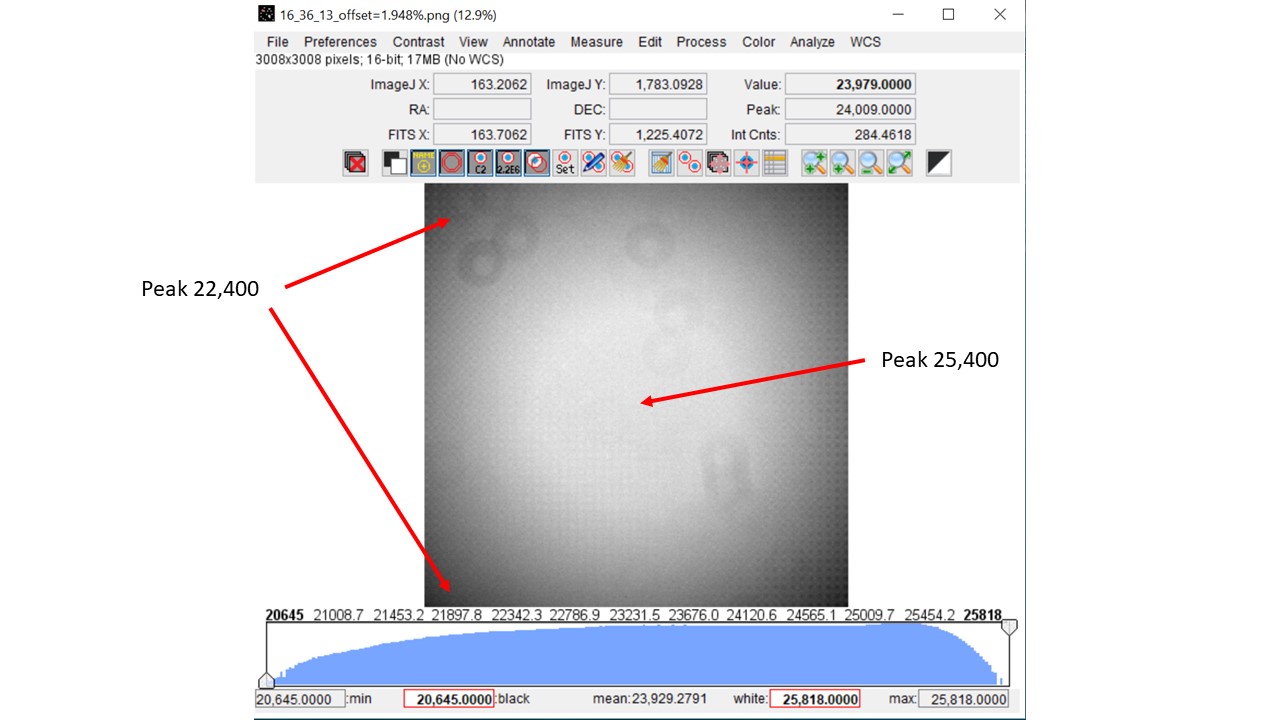
Task: Click the astrometry crosshair target icon
Action: click(747, 163)
